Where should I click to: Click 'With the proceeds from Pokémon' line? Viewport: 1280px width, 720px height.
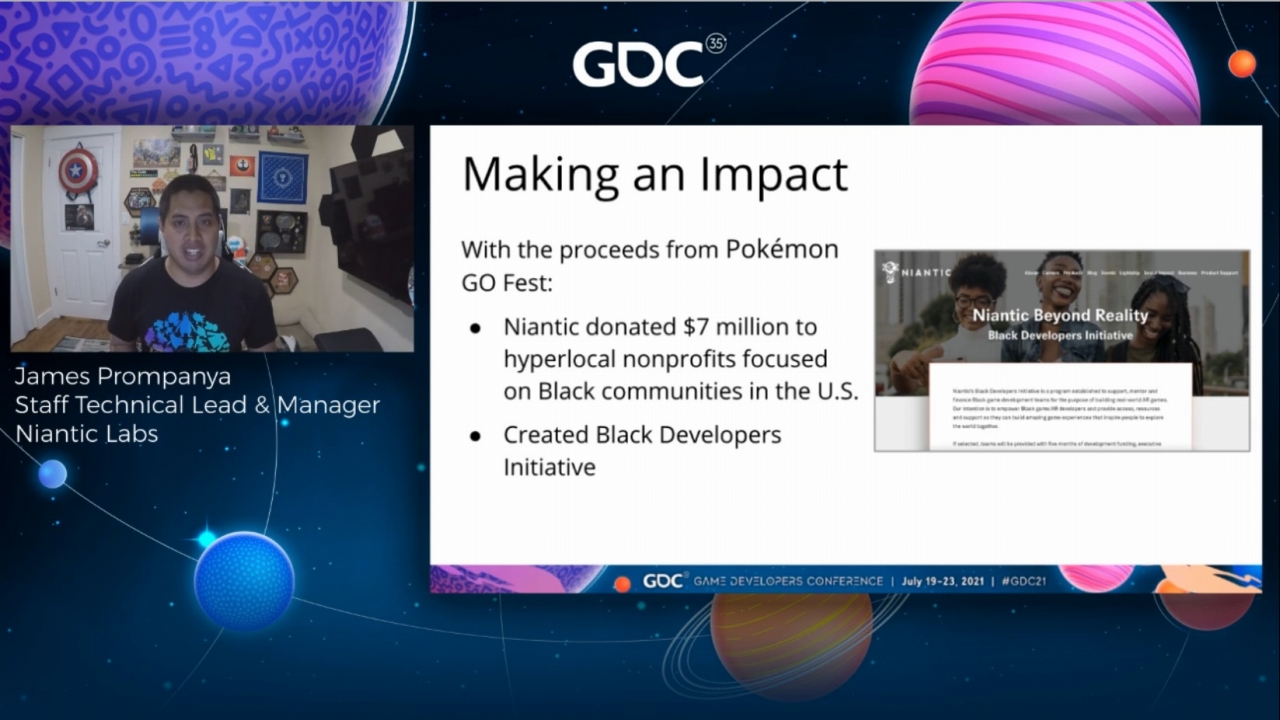tap(650, 250)
